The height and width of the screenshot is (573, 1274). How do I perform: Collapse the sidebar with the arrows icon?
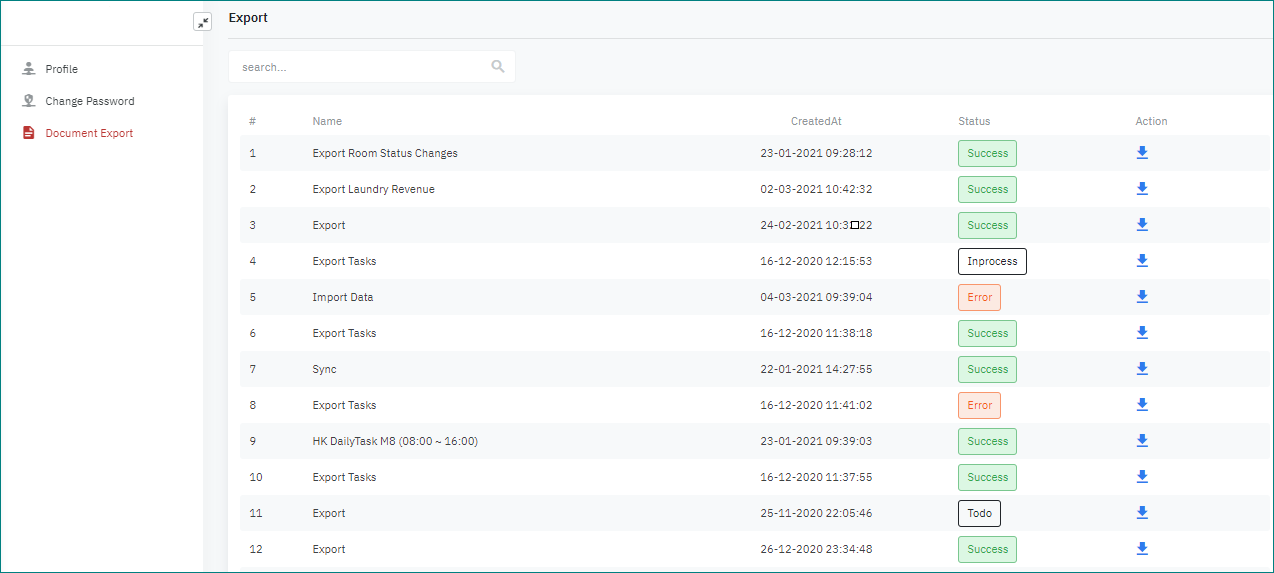click(202, 22)
